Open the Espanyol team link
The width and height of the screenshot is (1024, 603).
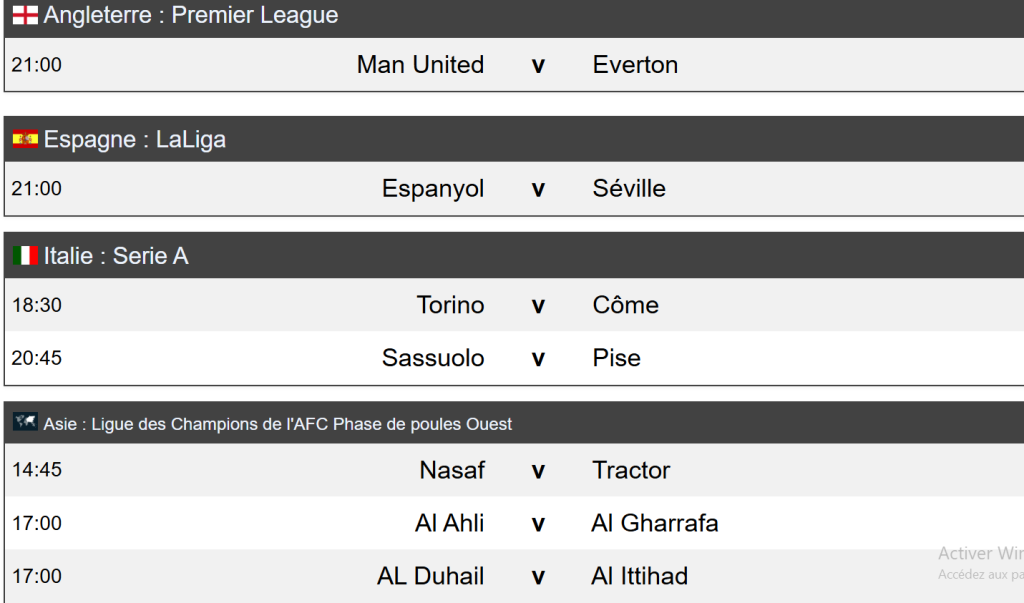click(433, 189)
